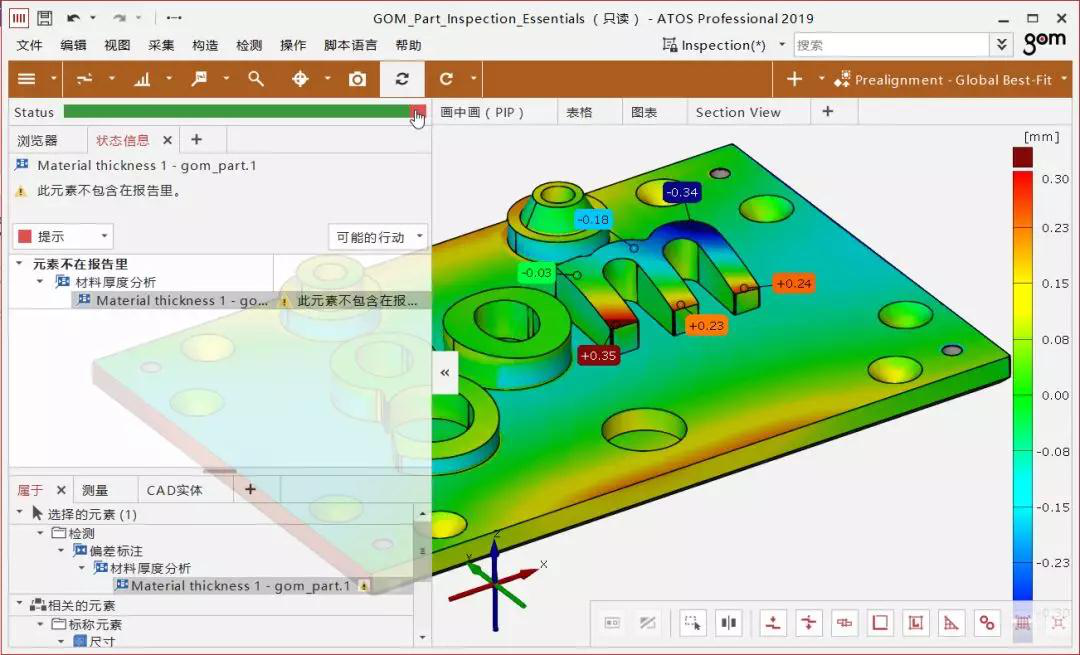
Task: Open the Prealignment Global Best-Fit dropdown
Action: click(x=1063, y=79)
